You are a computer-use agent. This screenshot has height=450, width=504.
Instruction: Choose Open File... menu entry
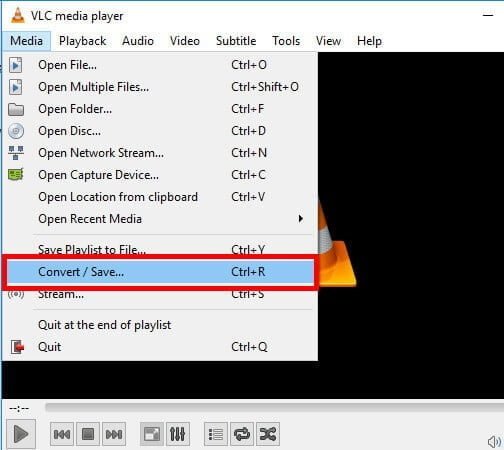[160, 65]
